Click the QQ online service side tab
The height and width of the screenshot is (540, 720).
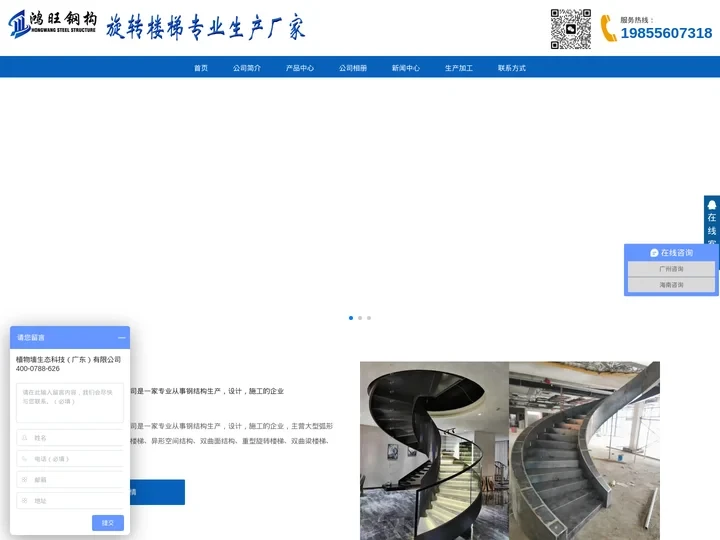(x=712, y=220)
